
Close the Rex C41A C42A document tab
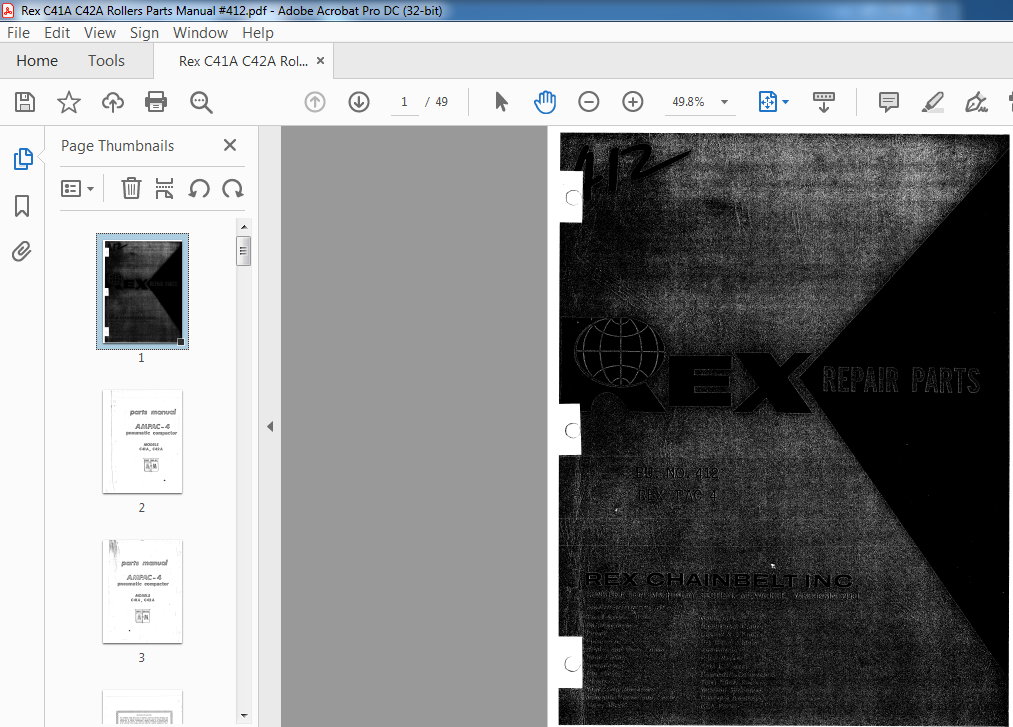(320, 61)
